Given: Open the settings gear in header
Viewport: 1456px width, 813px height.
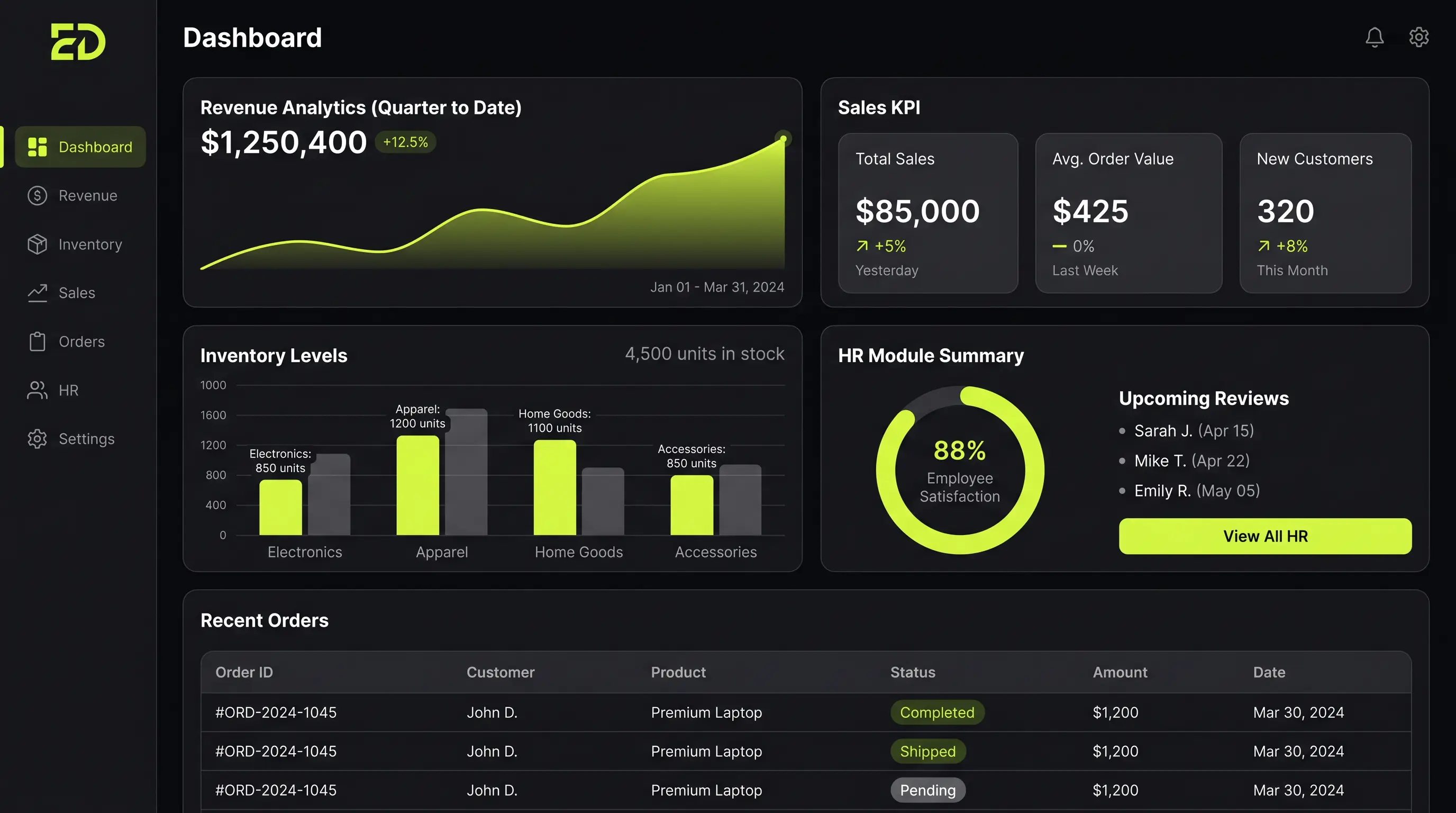Looking at the screenshot, I should 1418,37.
